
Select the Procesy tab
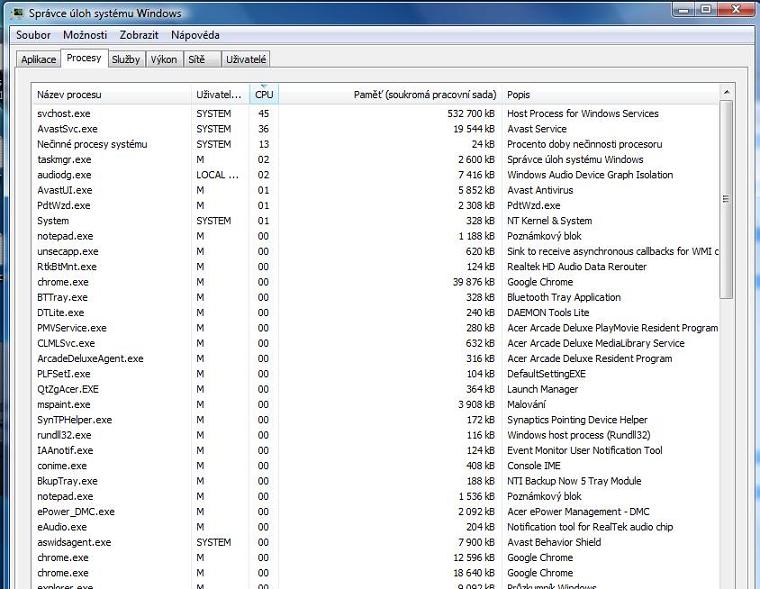84,58
